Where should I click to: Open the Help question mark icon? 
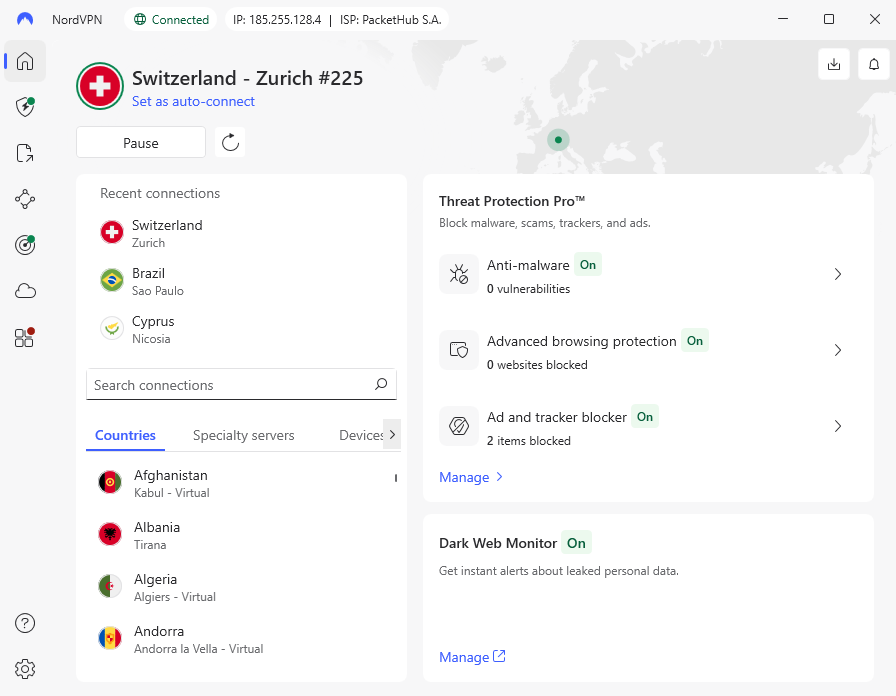pyautogui.click(x=24, y=623)
